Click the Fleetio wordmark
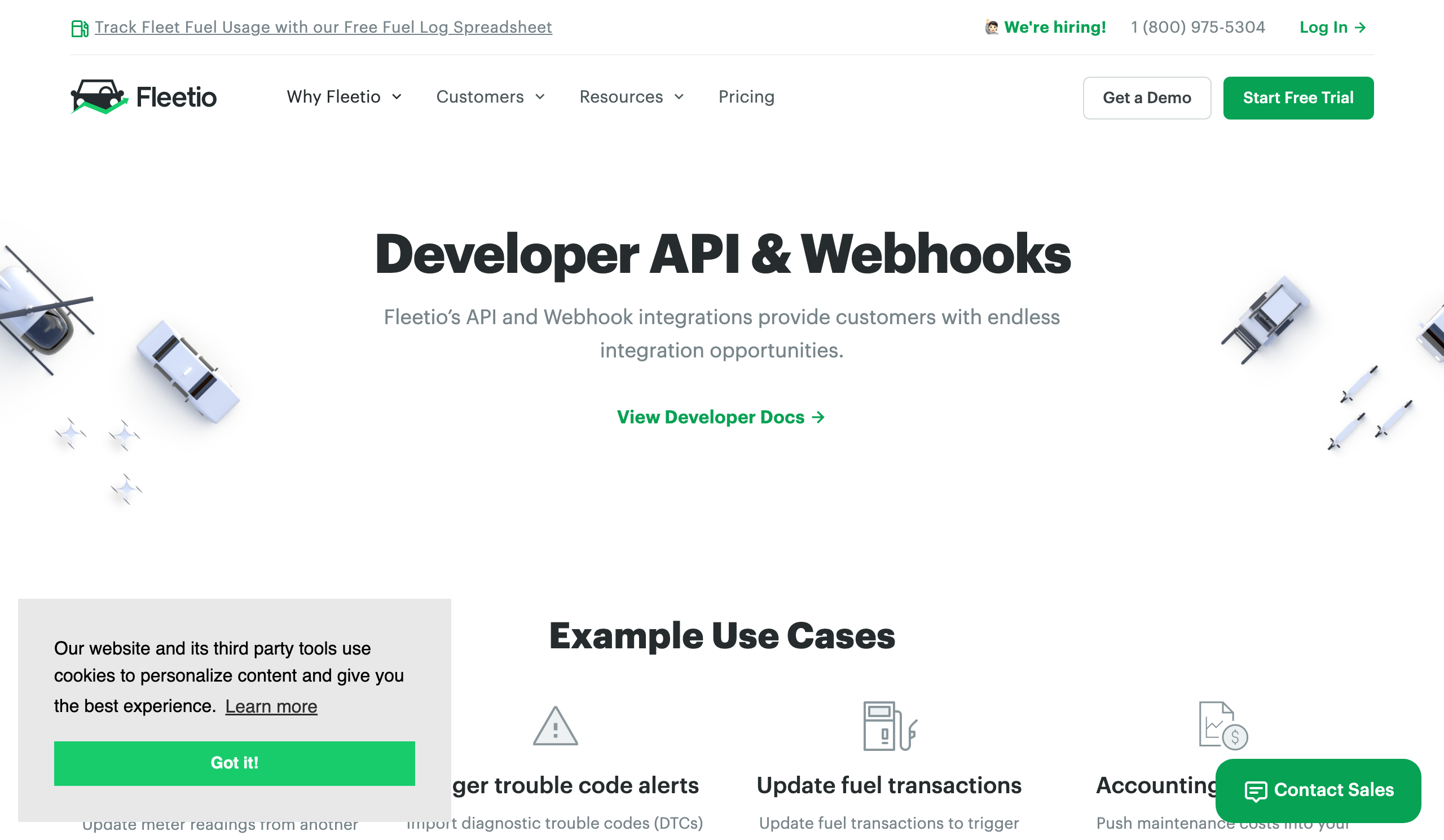The image size is (1444, 840). click(177, 98)
